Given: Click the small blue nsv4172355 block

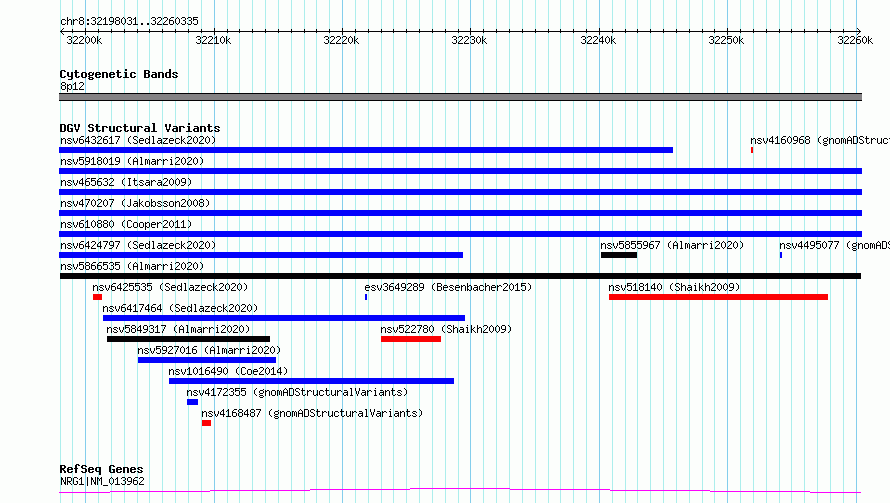Looking at the screenshot, I should pyautogui.click(x=192, y=403).
